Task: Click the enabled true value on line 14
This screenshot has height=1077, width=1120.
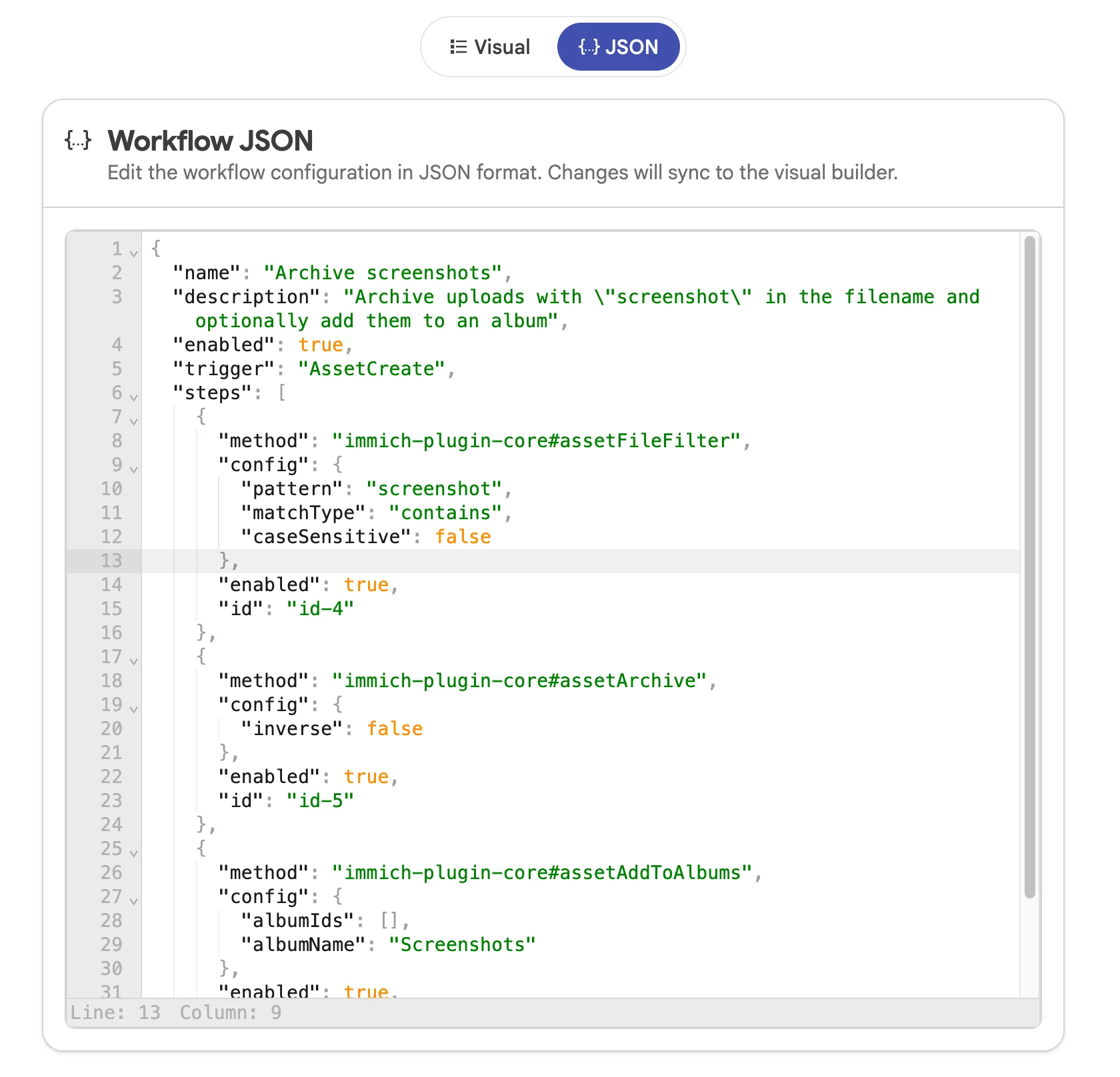Action: 366,584
